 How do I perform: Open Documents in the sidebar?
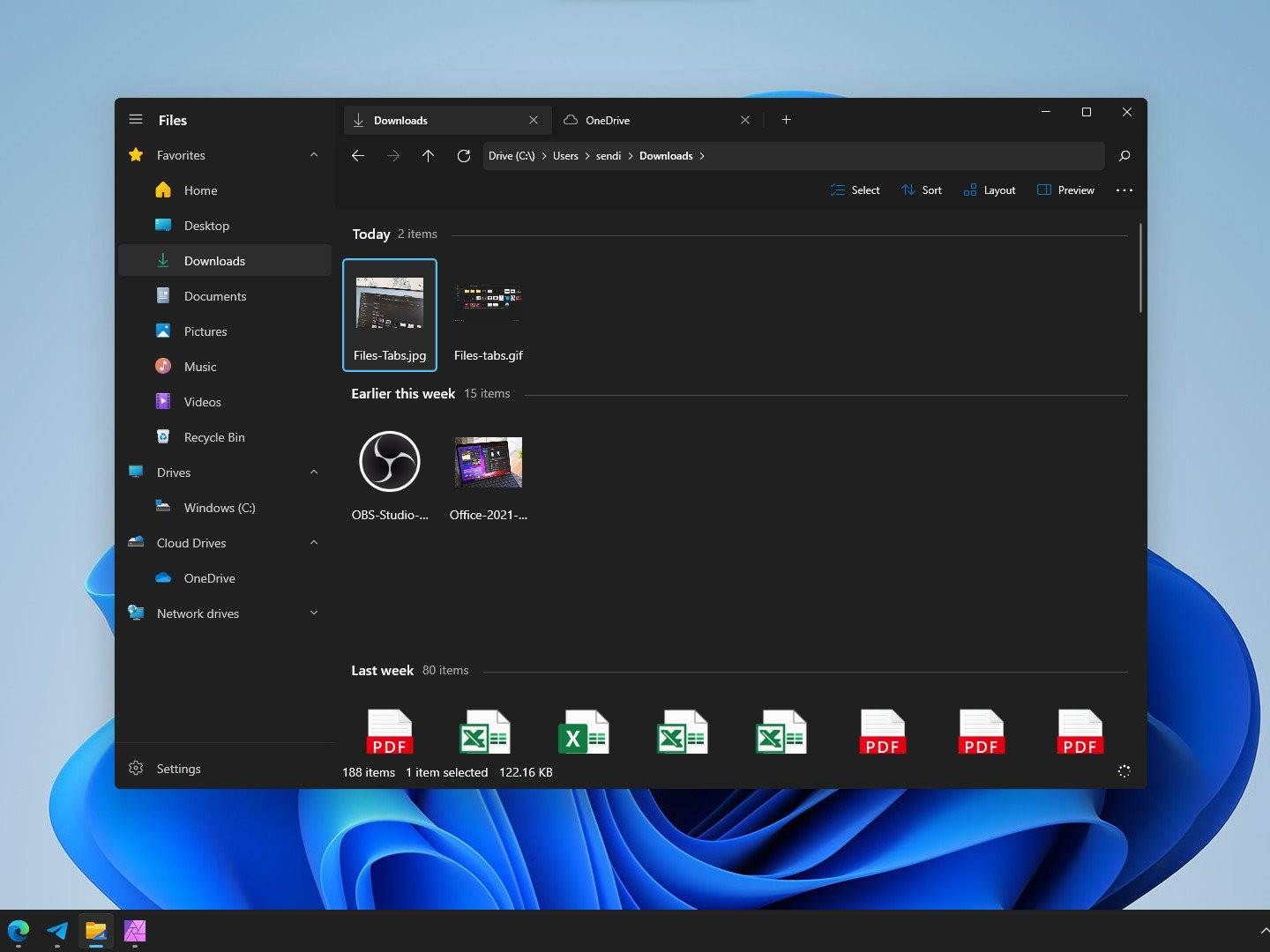pos(225,296)
